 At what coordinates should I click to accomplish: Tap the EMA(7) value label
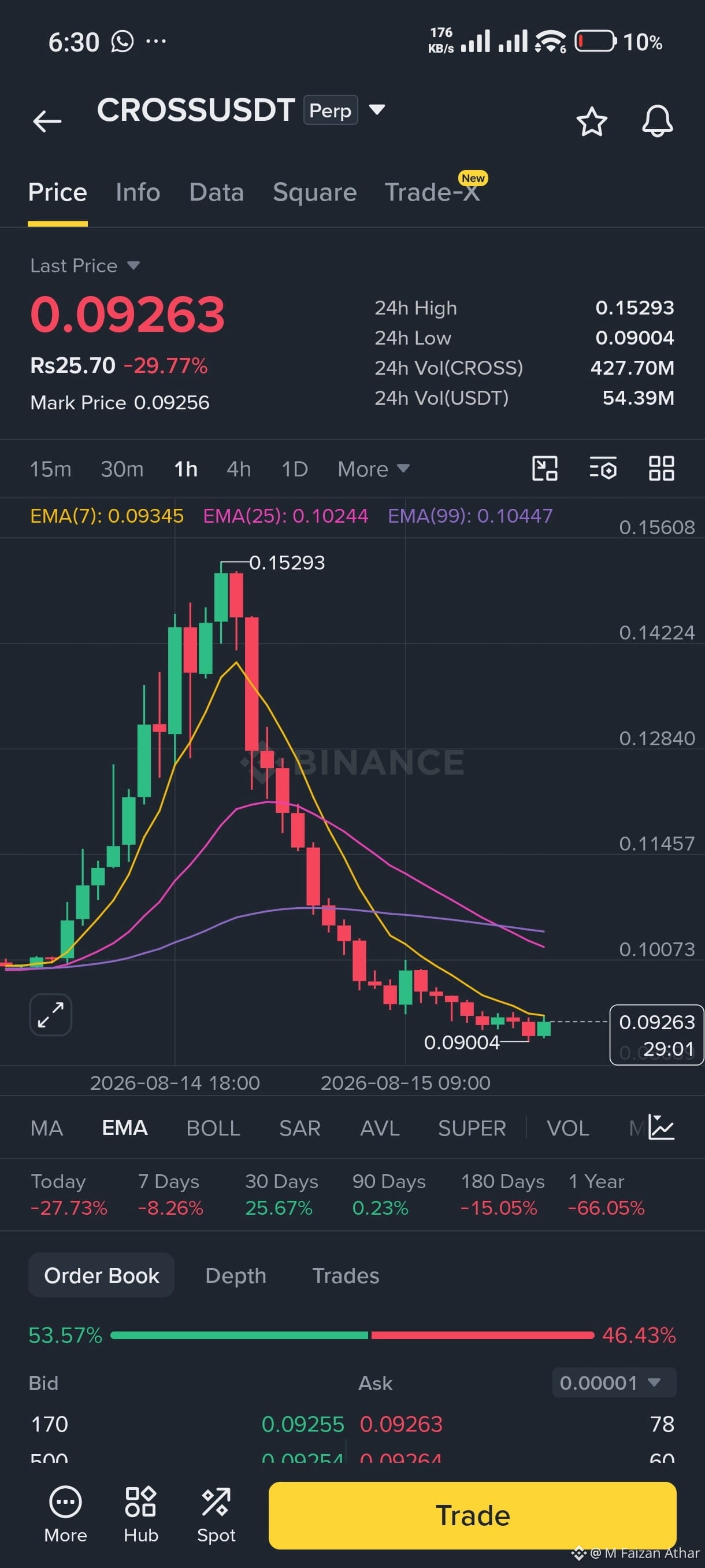107,516
